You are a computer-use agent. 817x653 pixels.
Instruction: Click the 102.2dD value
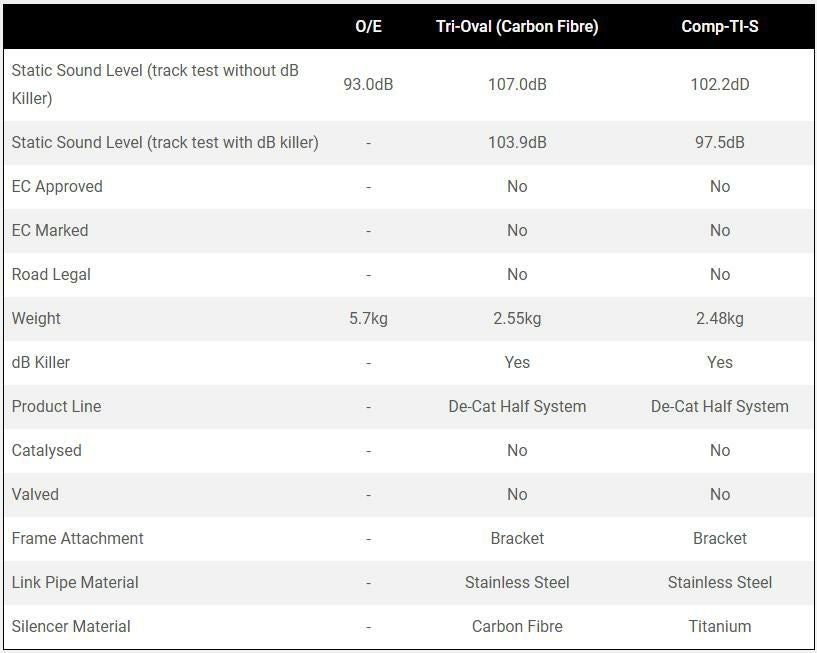pyautogui.click(x=720, y=84)
